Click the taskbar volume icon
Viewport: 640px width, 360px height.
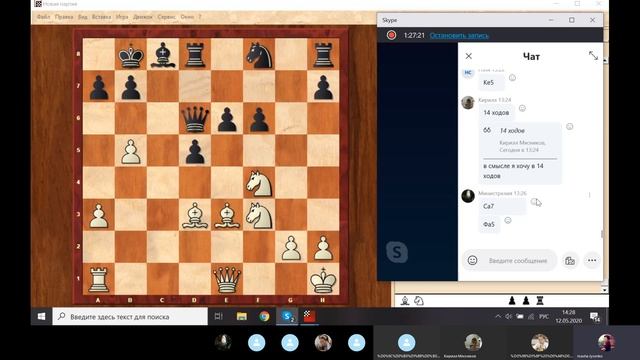click(x=509, y=316)
